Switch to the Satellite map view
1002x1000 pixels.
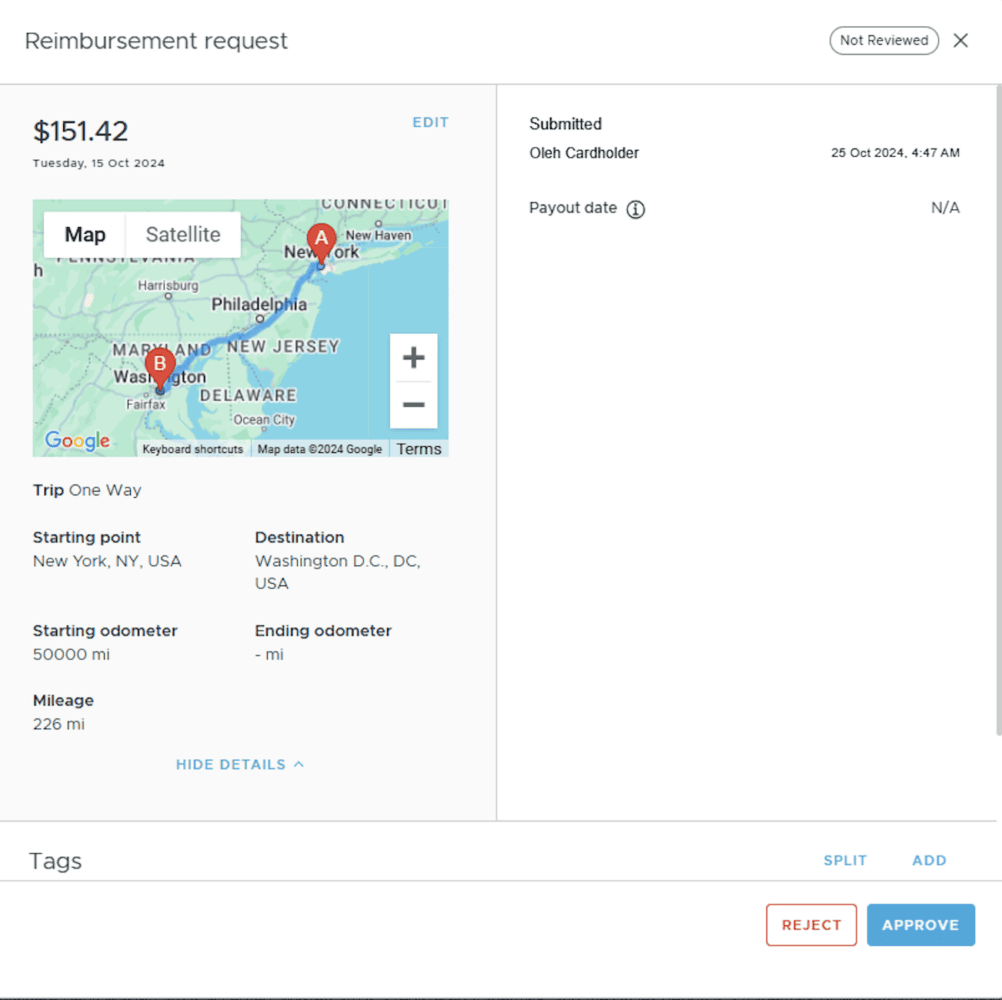coord(183,234)
